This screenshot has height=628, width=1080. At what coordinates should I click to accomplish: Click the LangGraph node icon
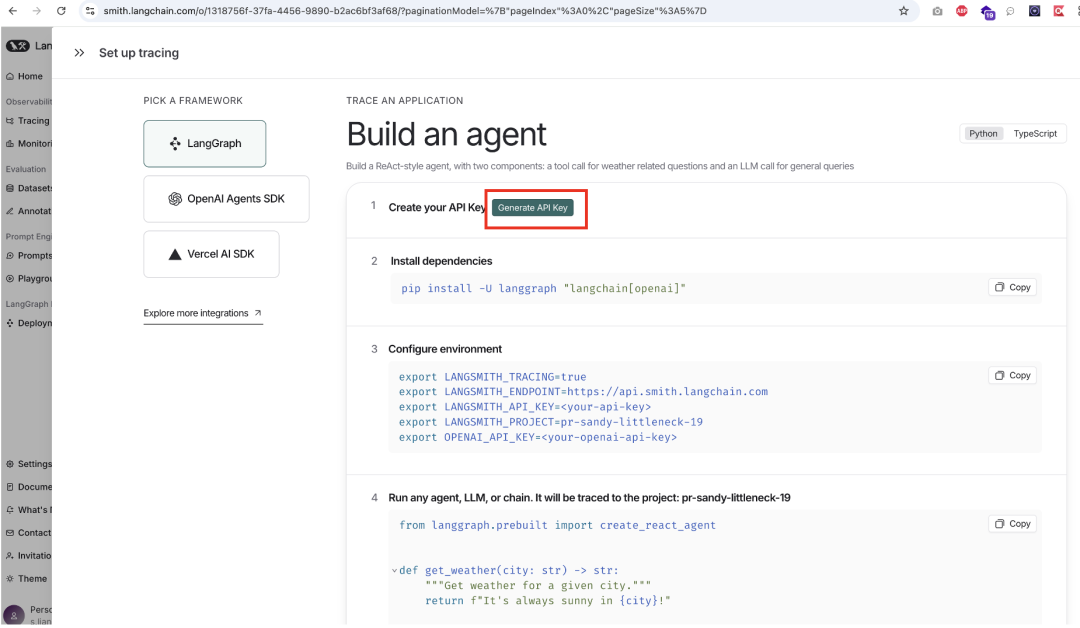click(x=175, y=143)
